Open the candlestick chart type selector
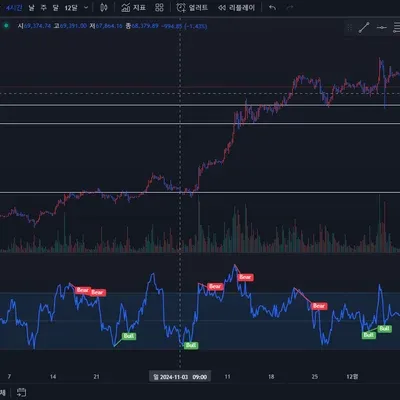The height and width of the screenshot is (400, 400). [x=104, y=7]
